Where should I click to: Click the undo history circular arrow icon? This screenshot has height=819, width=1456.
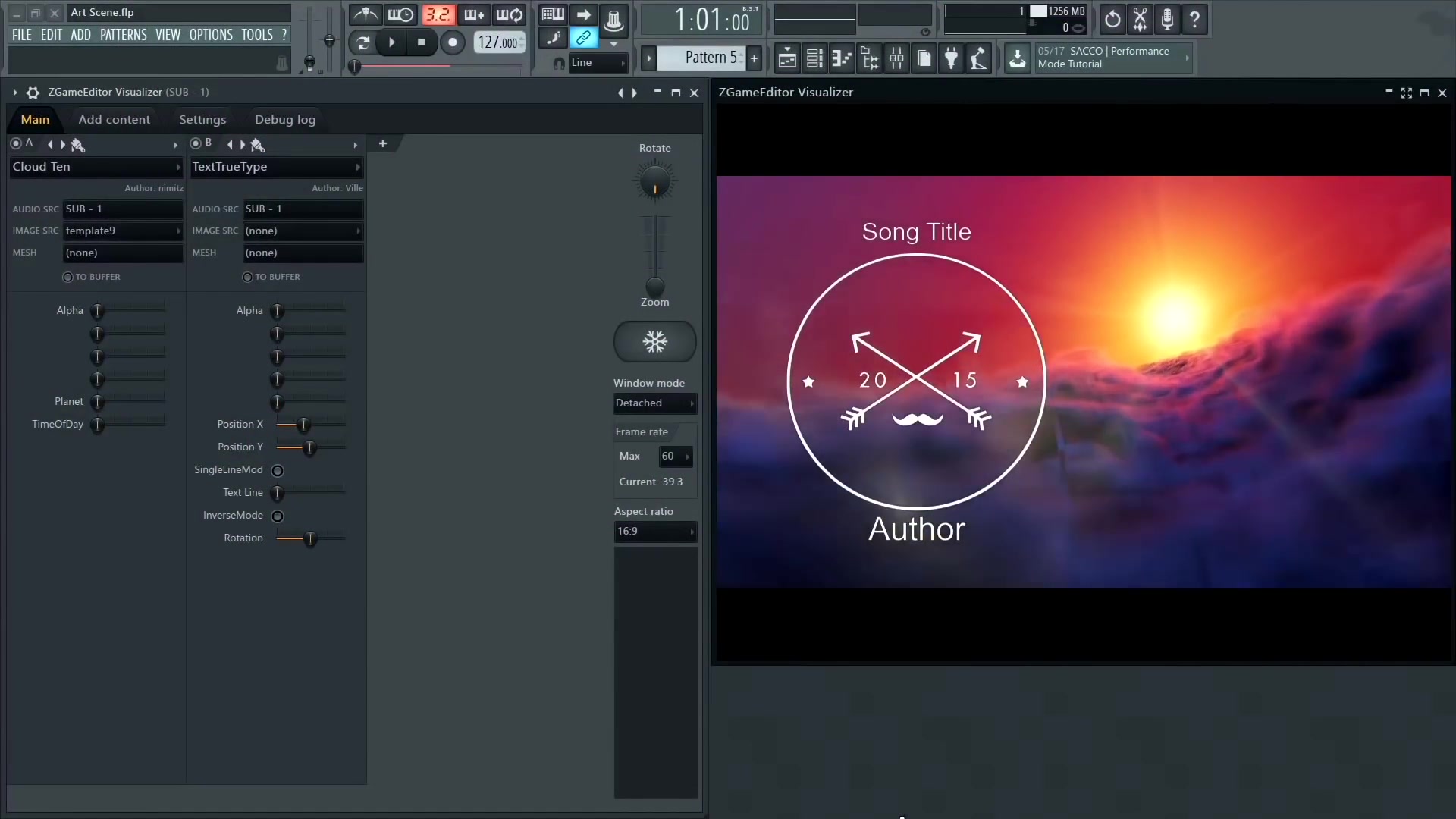coord(1112,20)
